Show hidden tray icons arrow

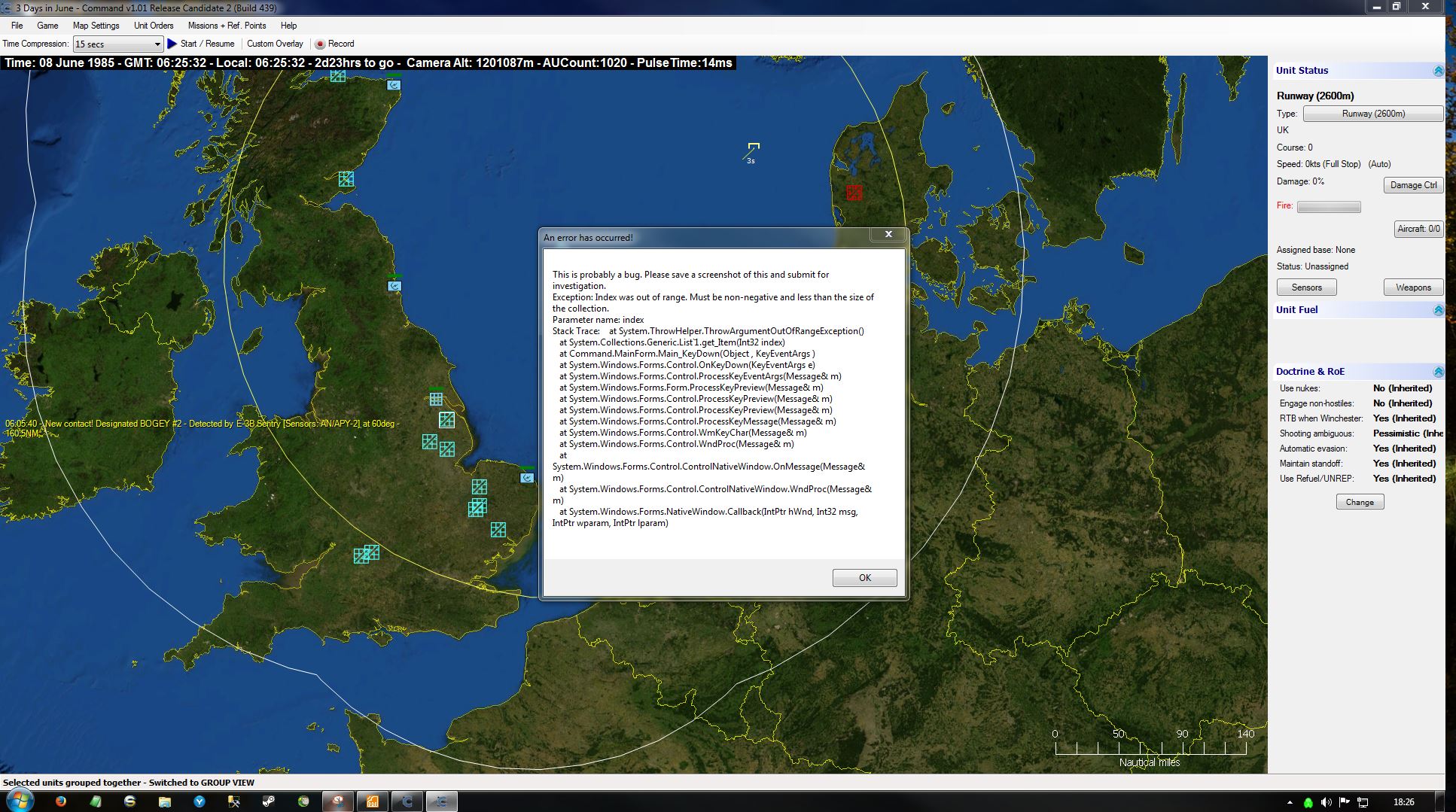(1290, 802)
